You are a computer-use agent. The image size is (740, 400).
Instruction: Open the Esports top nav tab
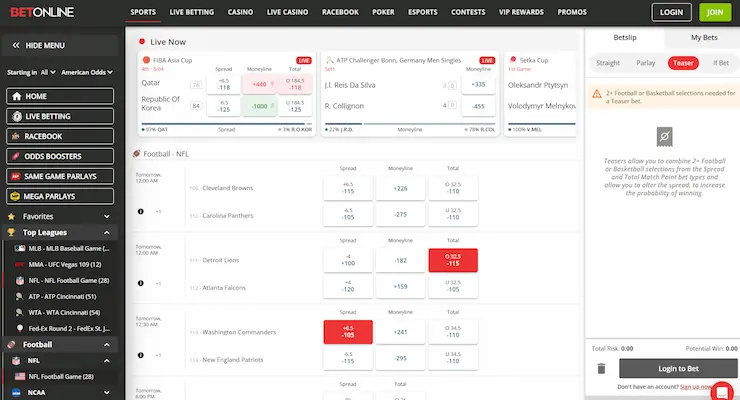(x=423, y=12)
